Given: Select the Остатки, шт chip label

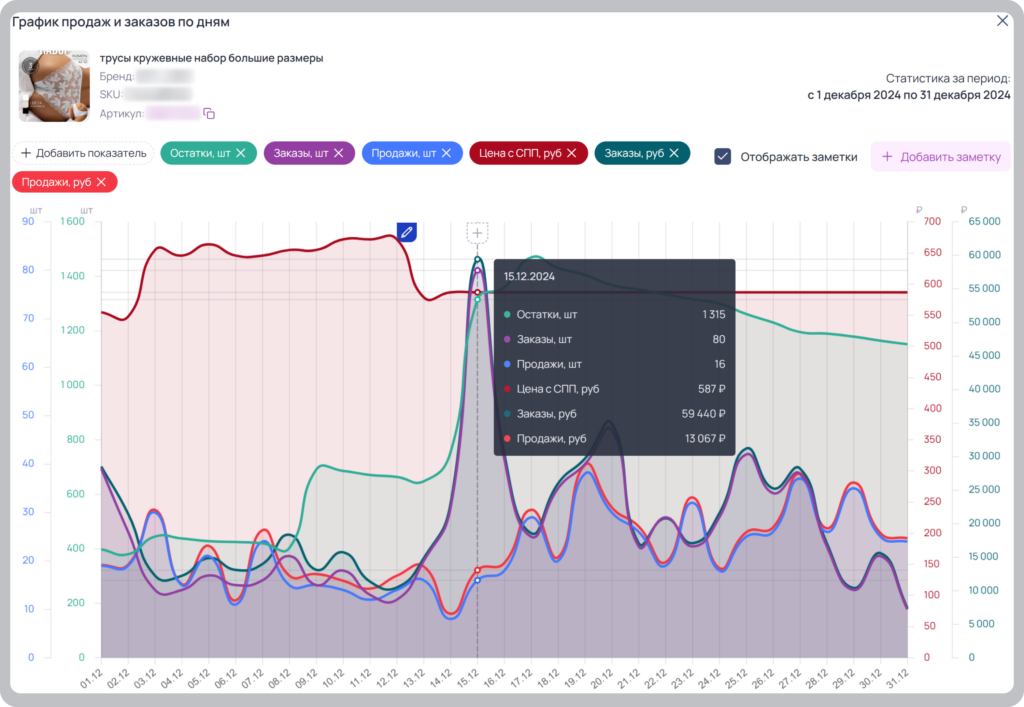Looking at the screenshot, I should click(200, 153).
